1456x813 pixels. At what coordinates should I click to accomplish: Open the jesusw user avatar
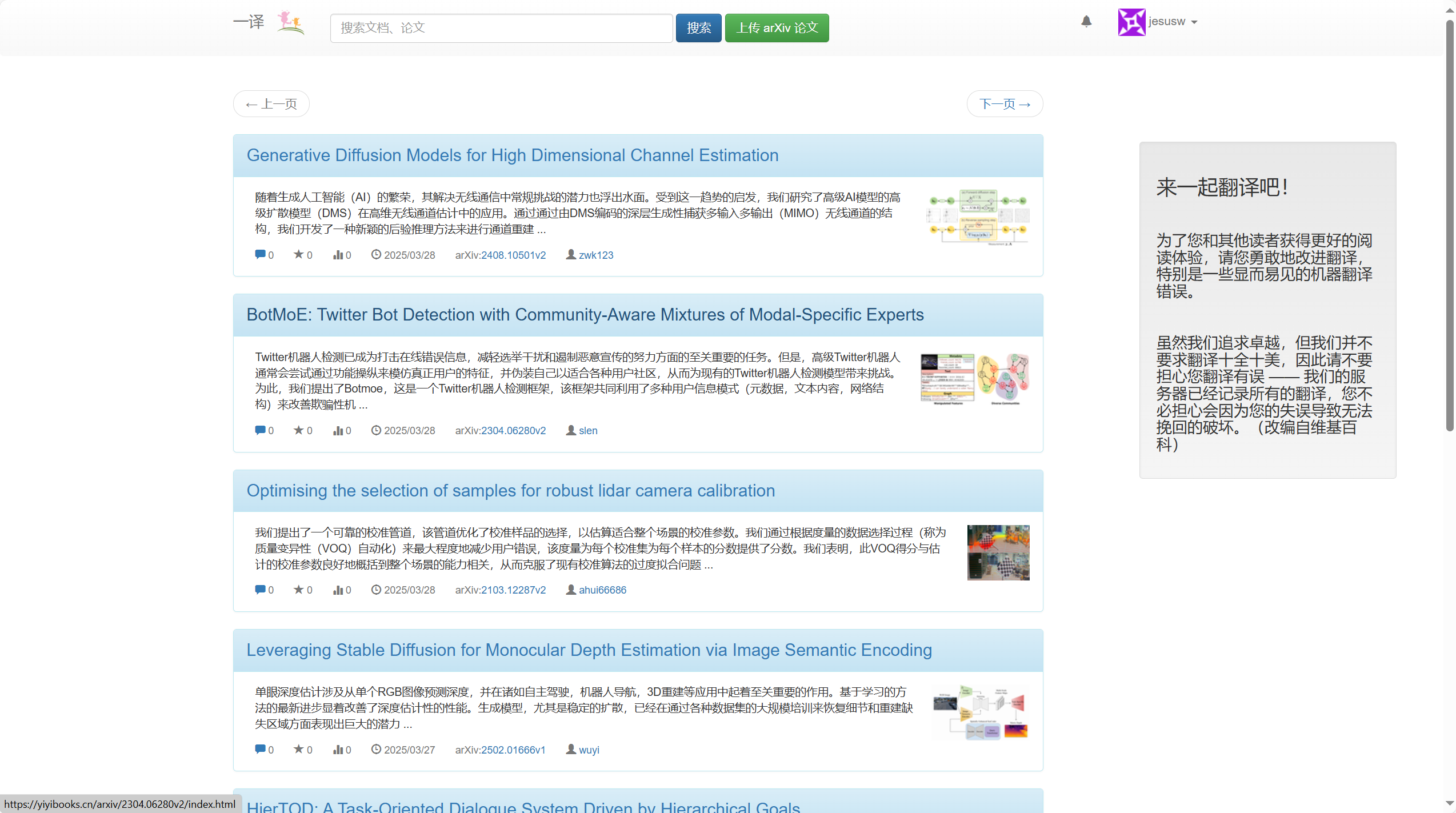(x=1131, y=22)
